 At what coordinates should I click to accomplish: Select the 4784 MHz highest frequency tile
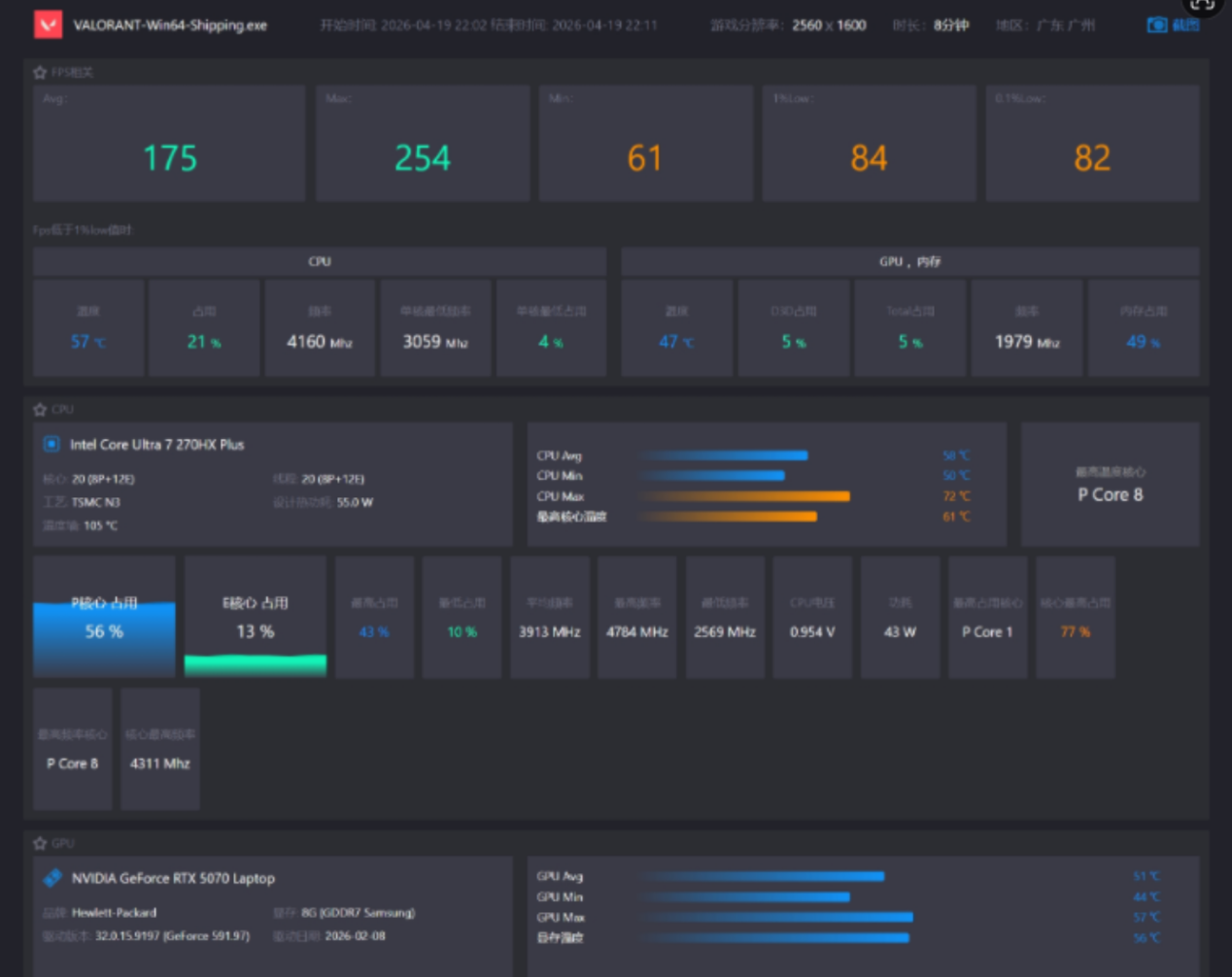click(636, 618)
